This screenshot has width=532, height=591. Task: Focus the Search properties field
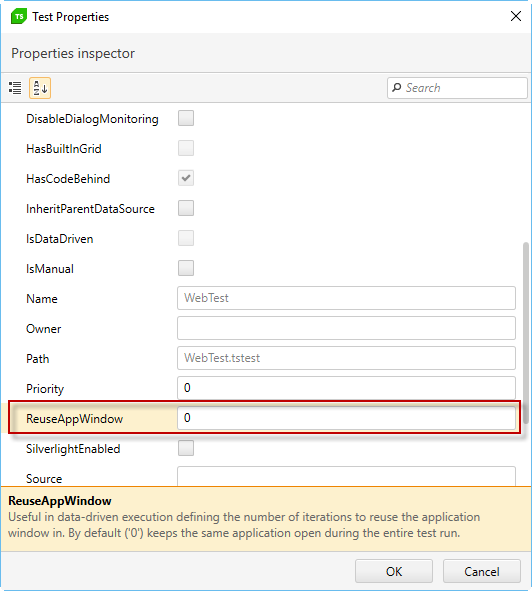(x=457, y=88)
